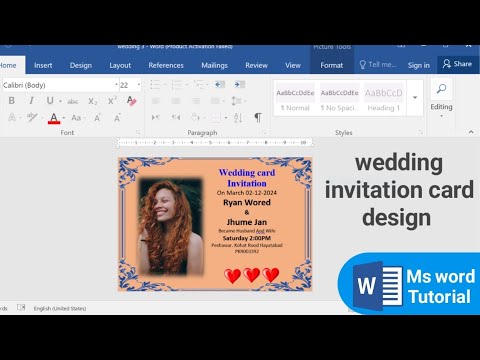The width and height of the screenshot is (480, 360).
Task: Toggle Italic formatting
Action: (x=31, y=100)
